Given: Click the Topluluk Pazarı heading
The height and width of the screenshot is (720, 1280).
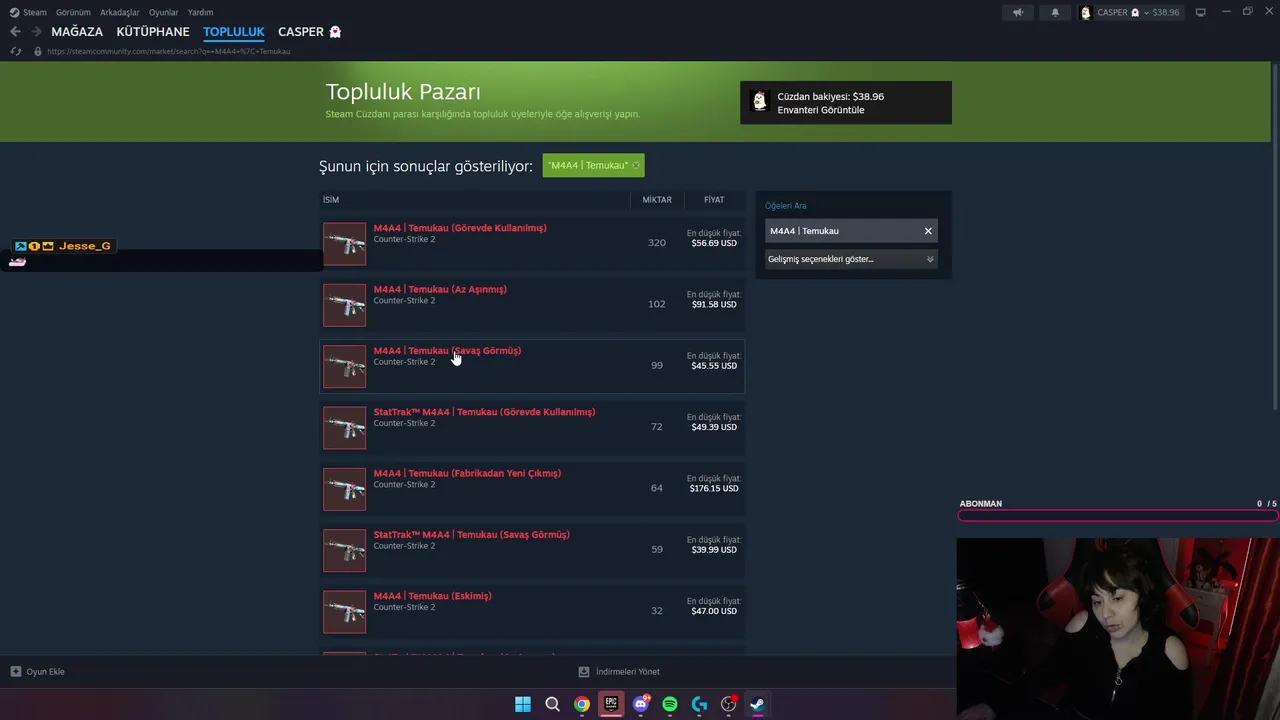Looking at the screenshot, I should point(403,92).
